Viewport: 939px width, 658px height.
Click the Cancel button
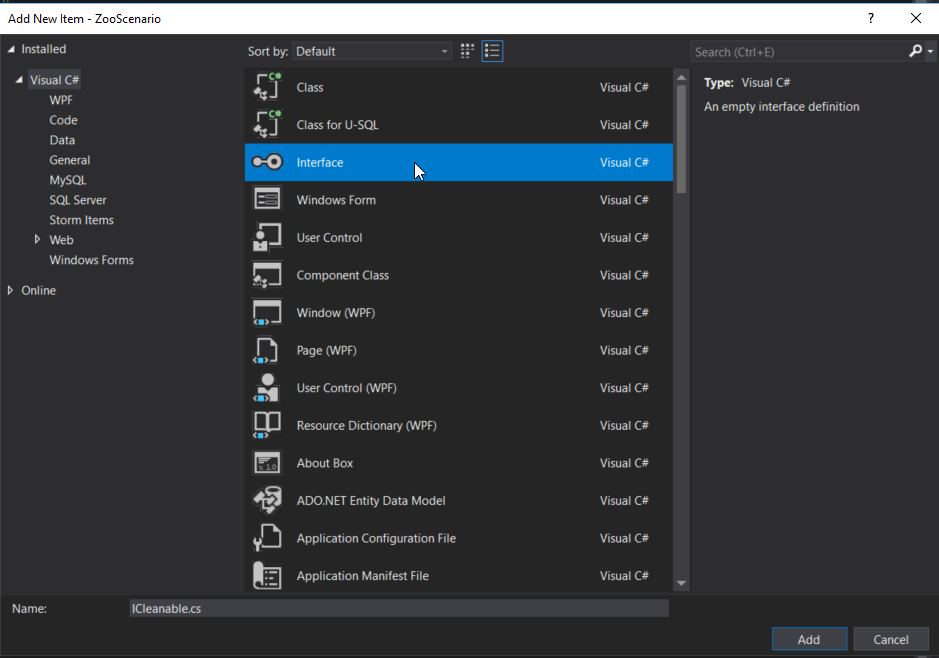891,640
